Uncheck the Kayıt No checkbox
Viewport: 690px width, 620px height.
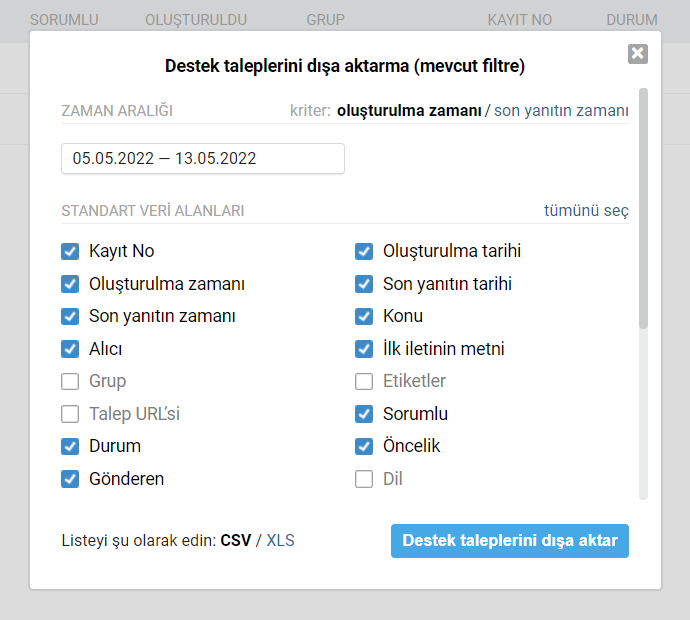coord(70,252)
